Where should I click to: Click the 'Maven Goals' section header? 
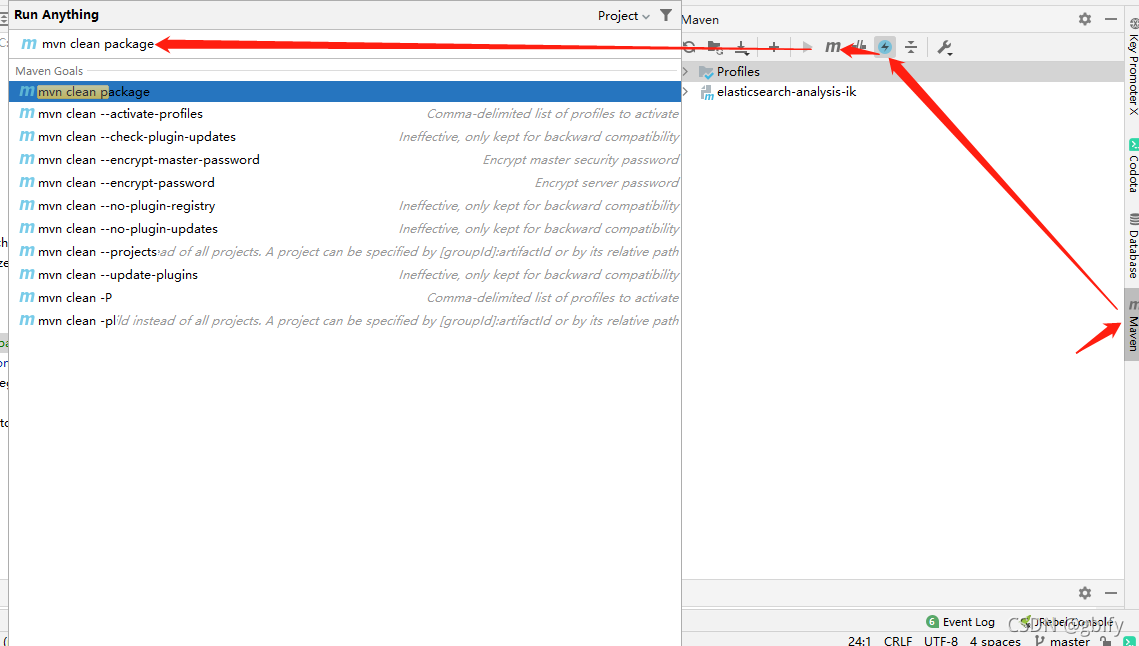(x=49, y=71)
